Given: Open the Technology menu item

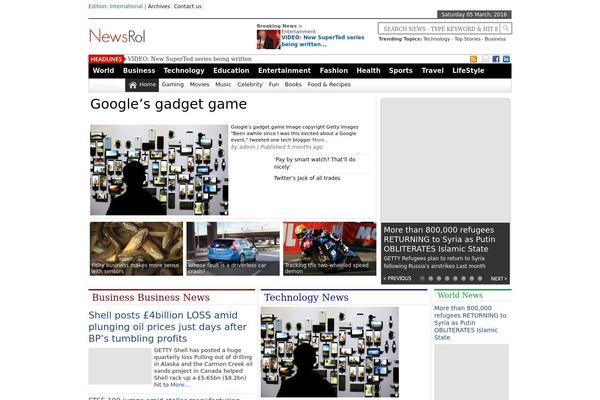Looking at the screenshot, I should pos(184,71).
